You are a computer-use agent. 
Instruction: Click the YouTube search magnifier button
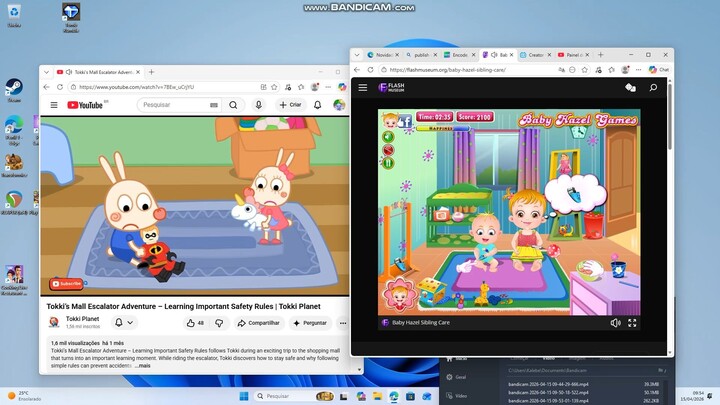coord(233,105)
